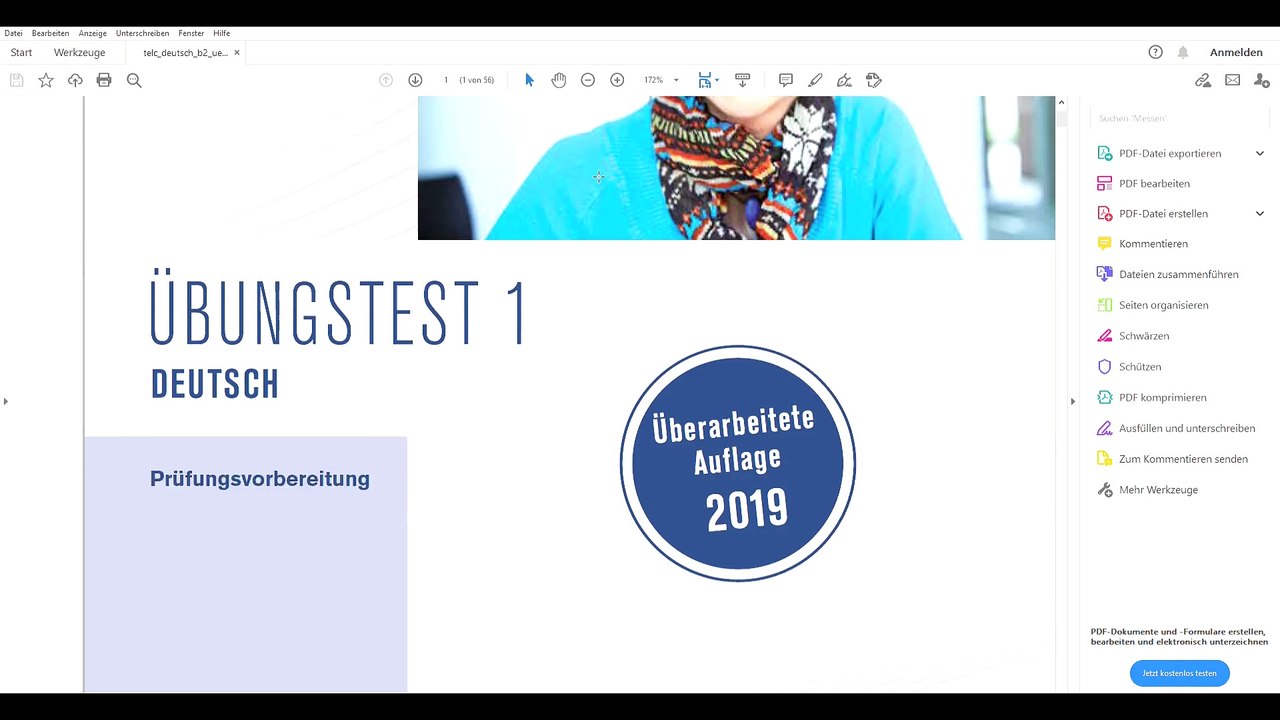
Task: Print the document
Action: click(104, 80)
